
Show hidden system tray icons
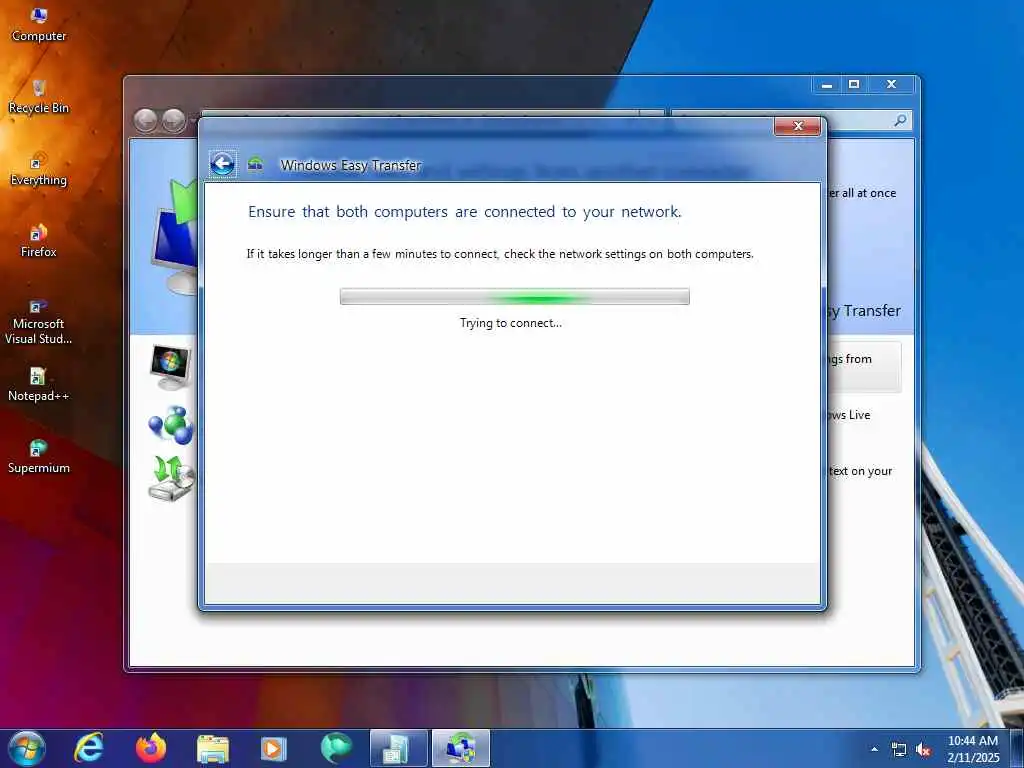pos(874,749)
